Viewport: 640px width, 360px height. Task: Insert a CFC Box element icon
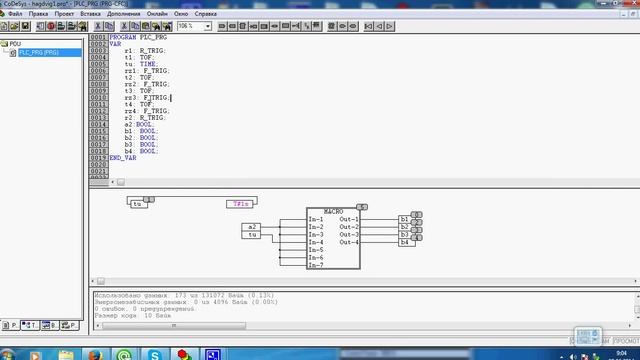(242, 26)
